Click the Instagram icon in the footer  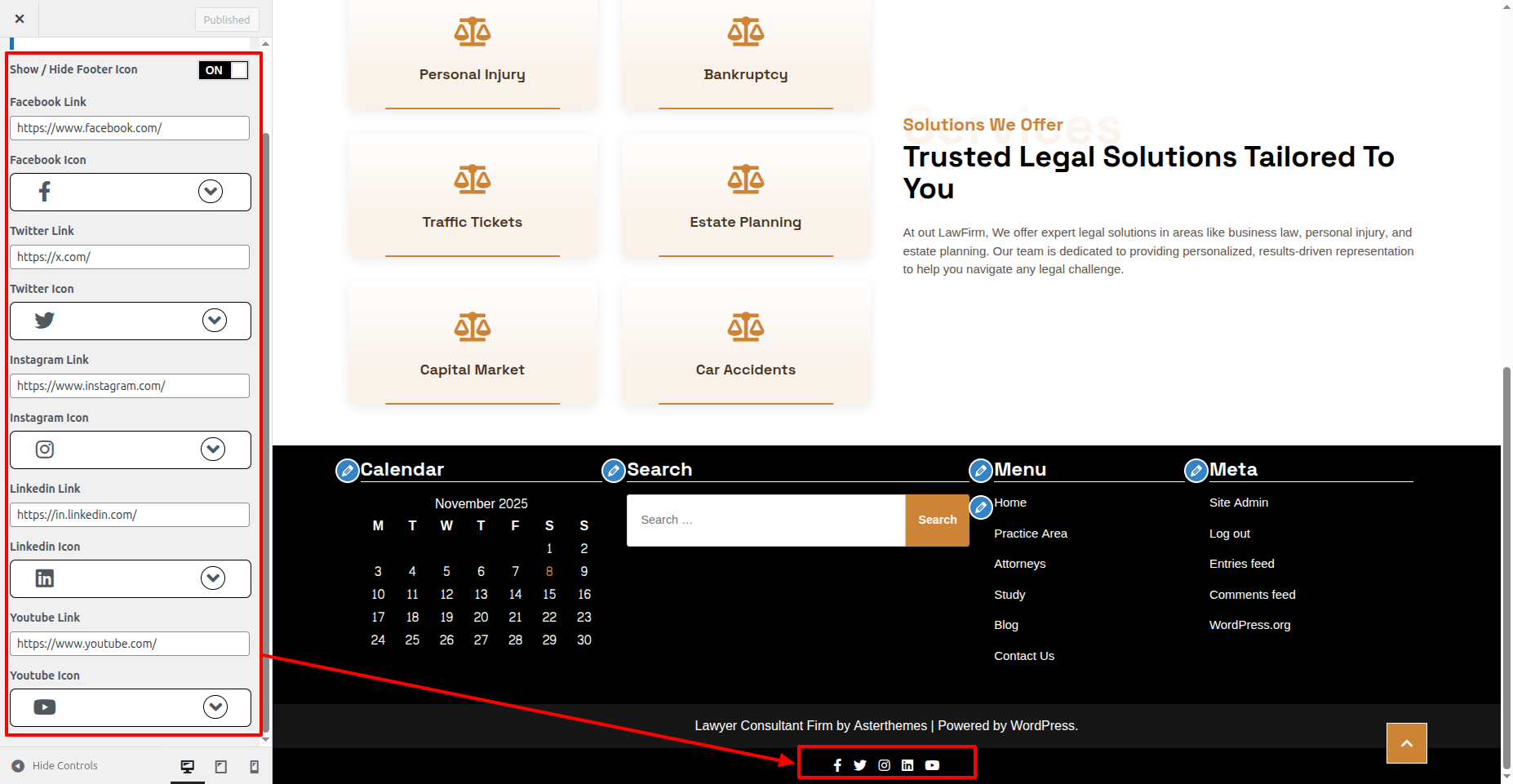coord(884,765)
